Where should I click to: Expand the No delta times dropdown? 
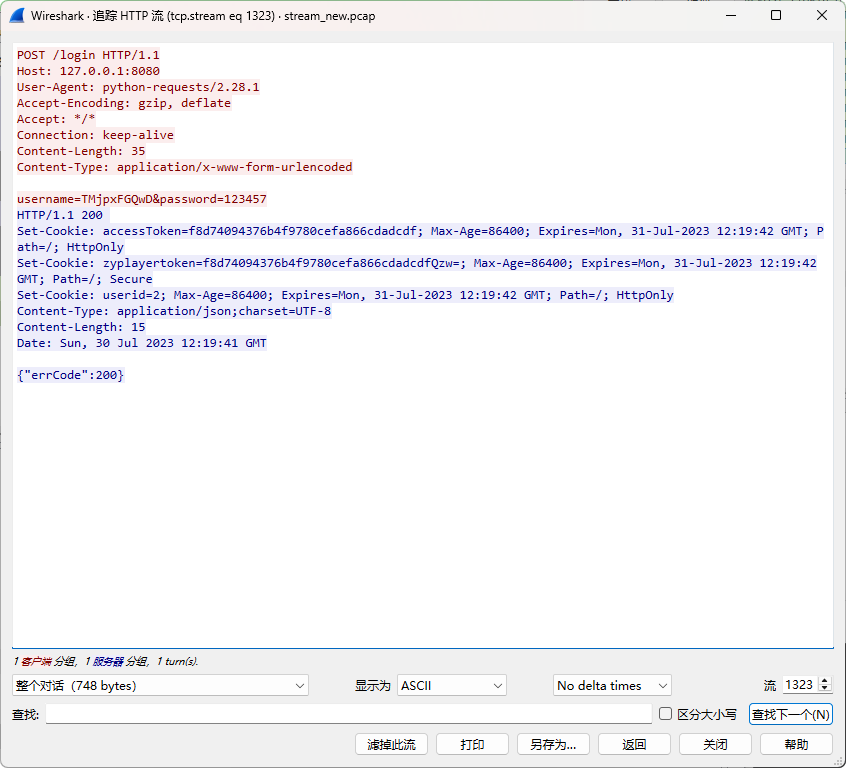tap(612, 685)
